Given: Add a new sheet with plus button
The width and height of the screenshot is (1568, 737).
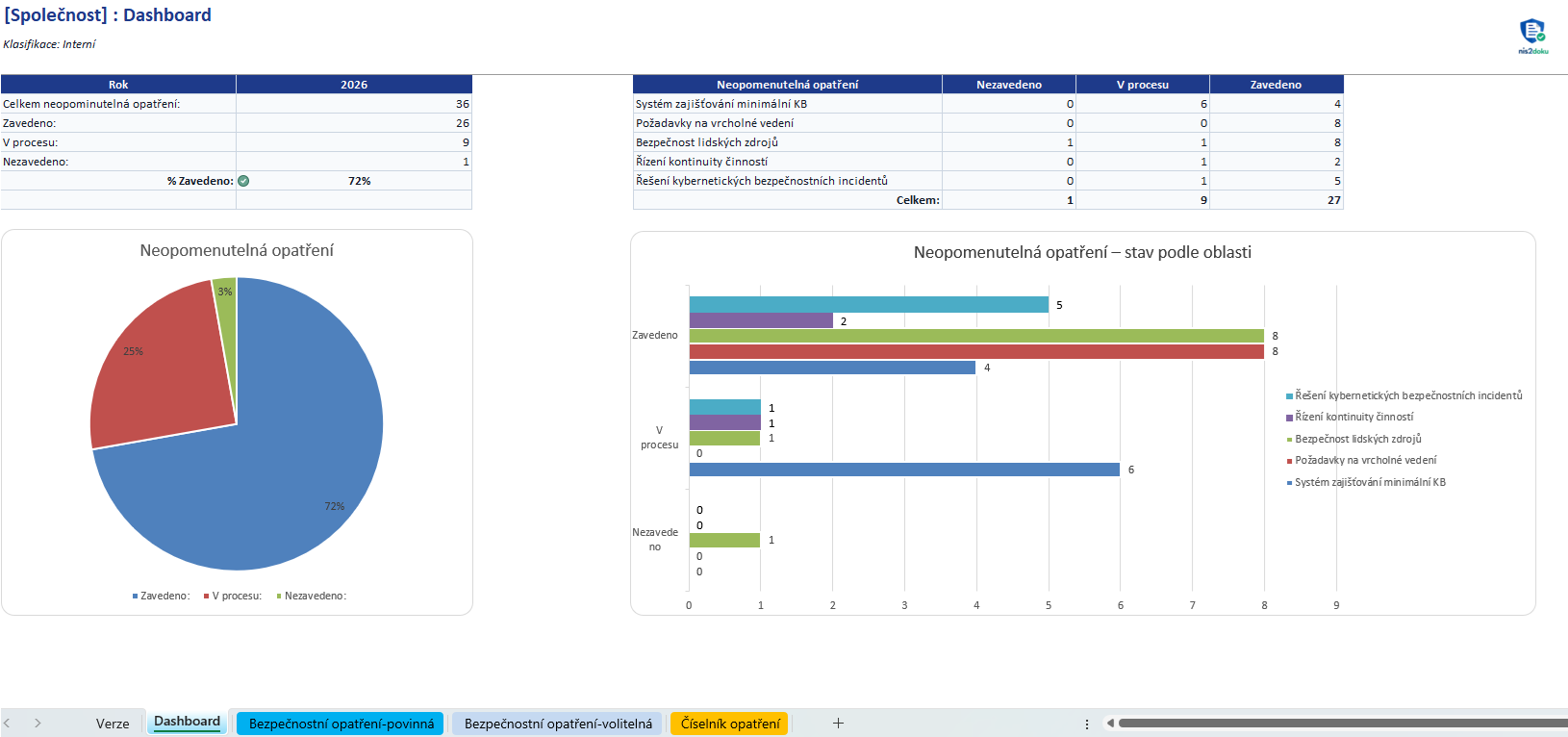Looking at the screenshot, I should pos(838,724).
